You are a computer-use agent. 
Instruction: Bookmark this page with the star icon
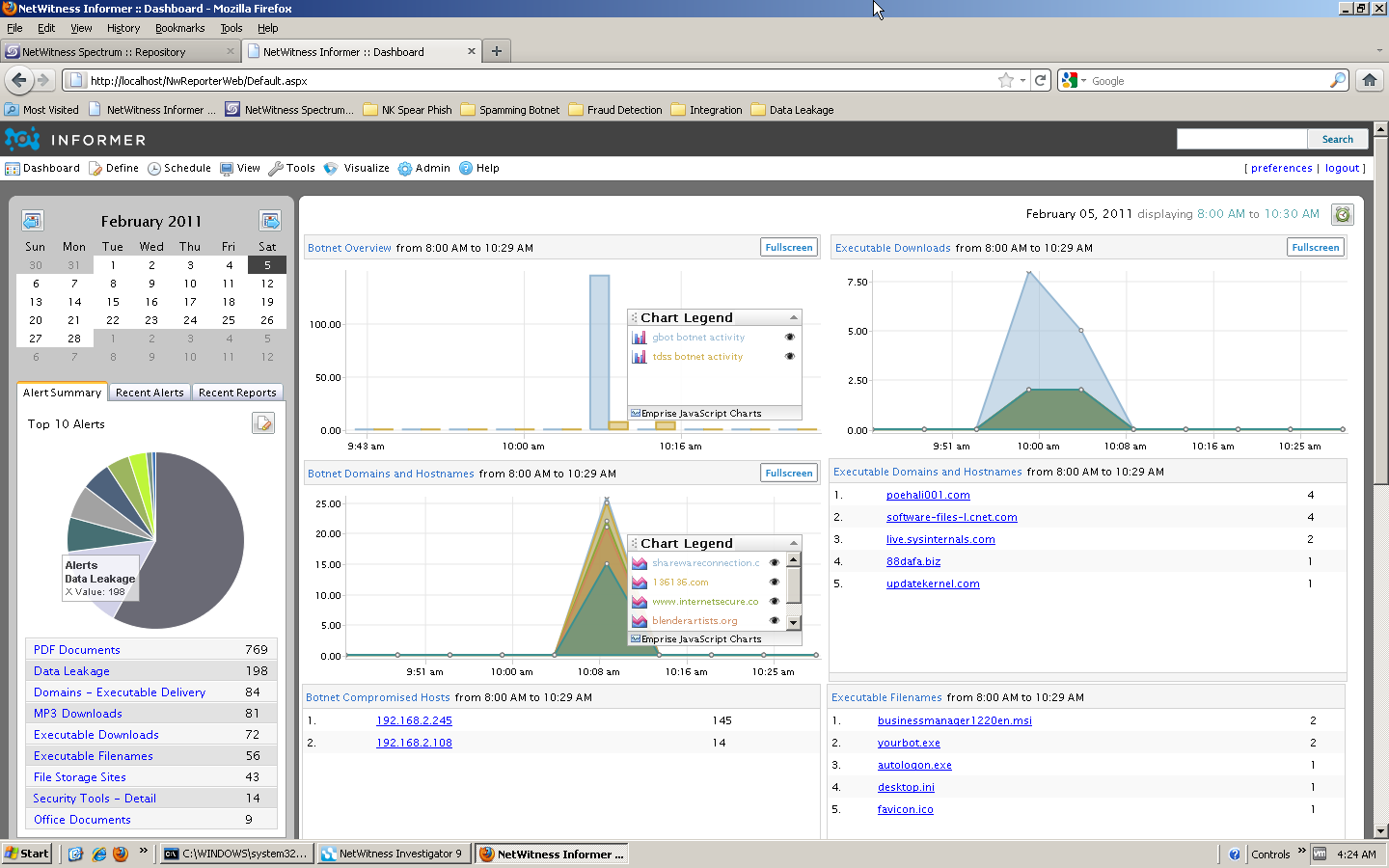click(x=1006, y=80)
